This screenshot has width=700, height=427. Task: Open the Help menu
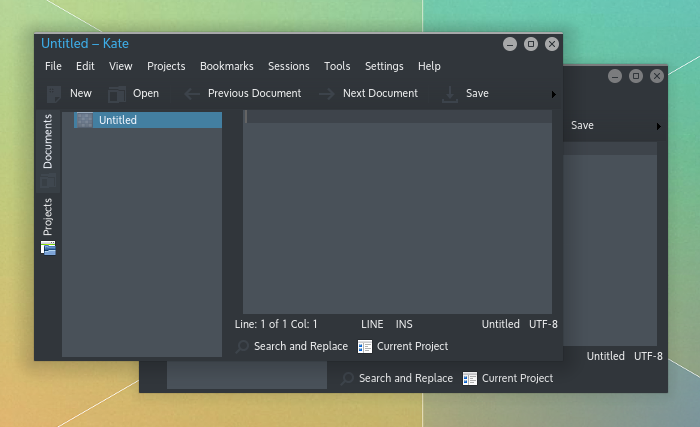pyautogui.click(x=429, y=66)
